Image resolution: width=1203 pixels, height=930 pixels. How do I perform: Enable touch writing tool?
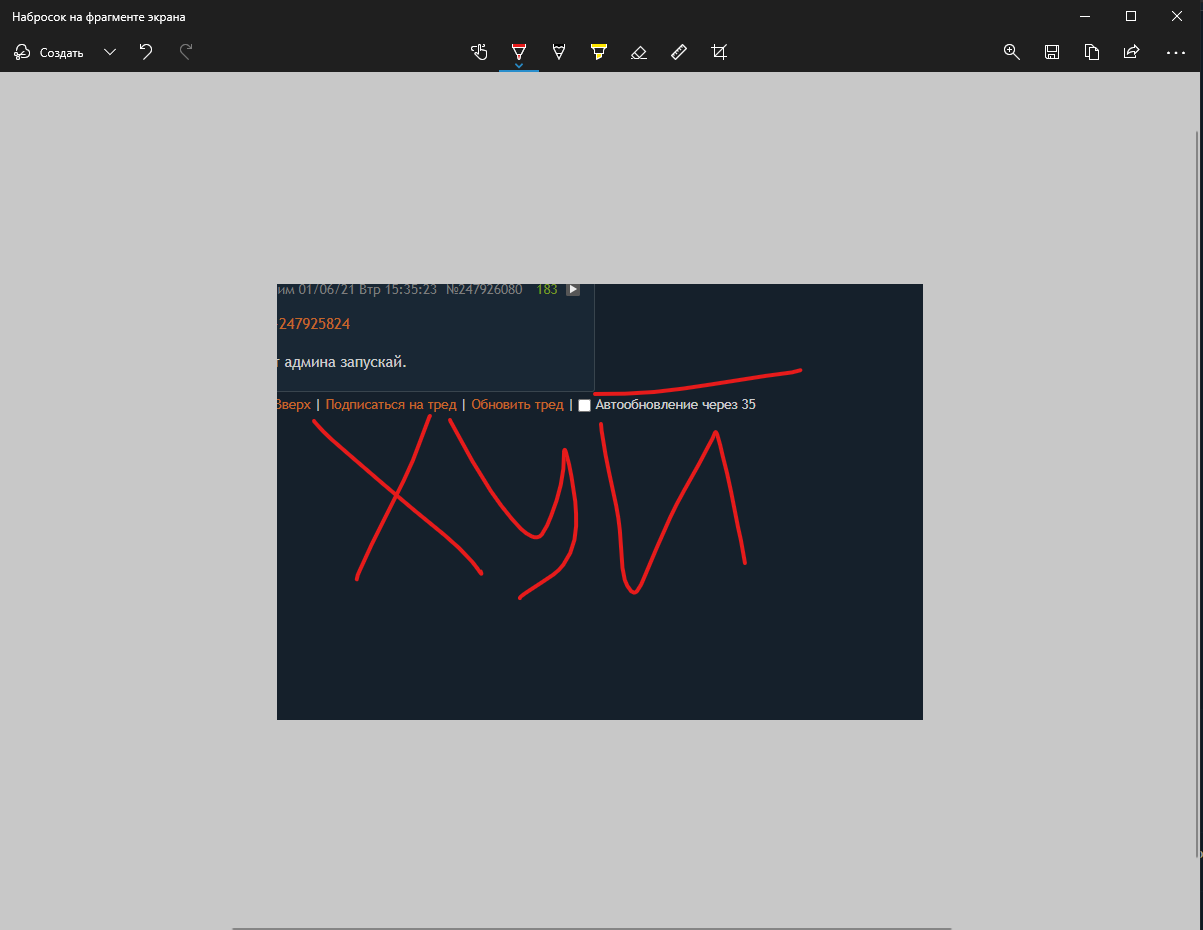point(479,52)
